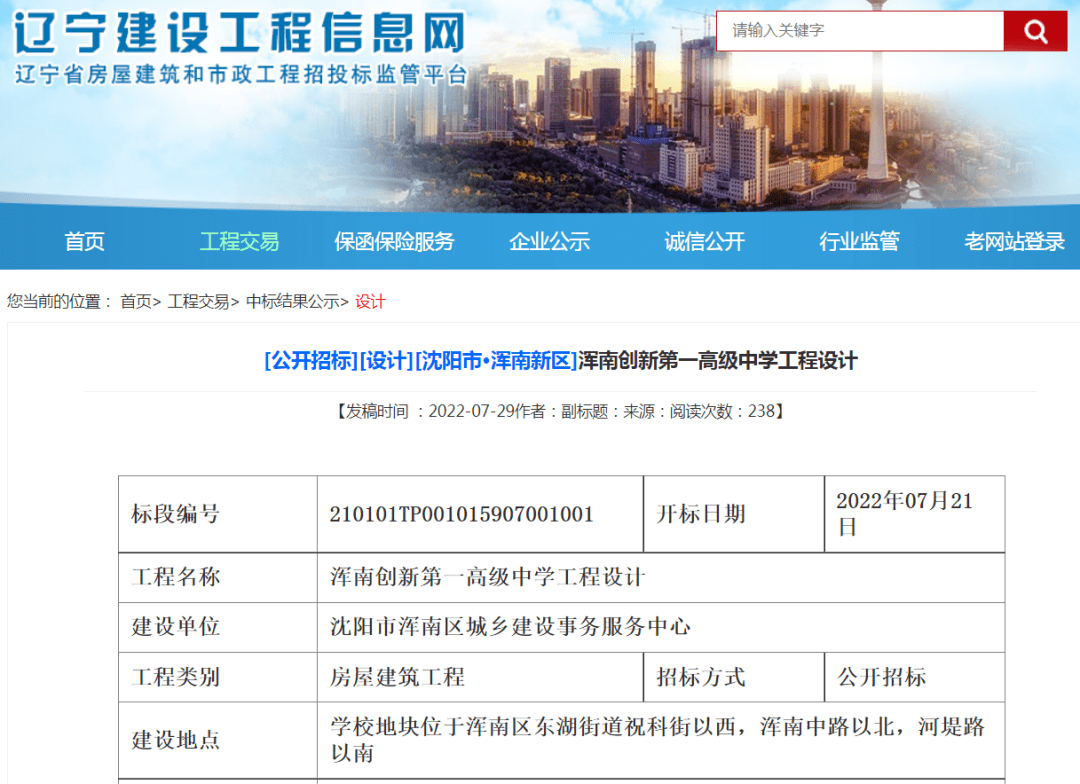The height and width of the screenshot is (784, 1080).
Task: Open 老网站登录 in the navigation bar
Action: tap(1015, 242)
